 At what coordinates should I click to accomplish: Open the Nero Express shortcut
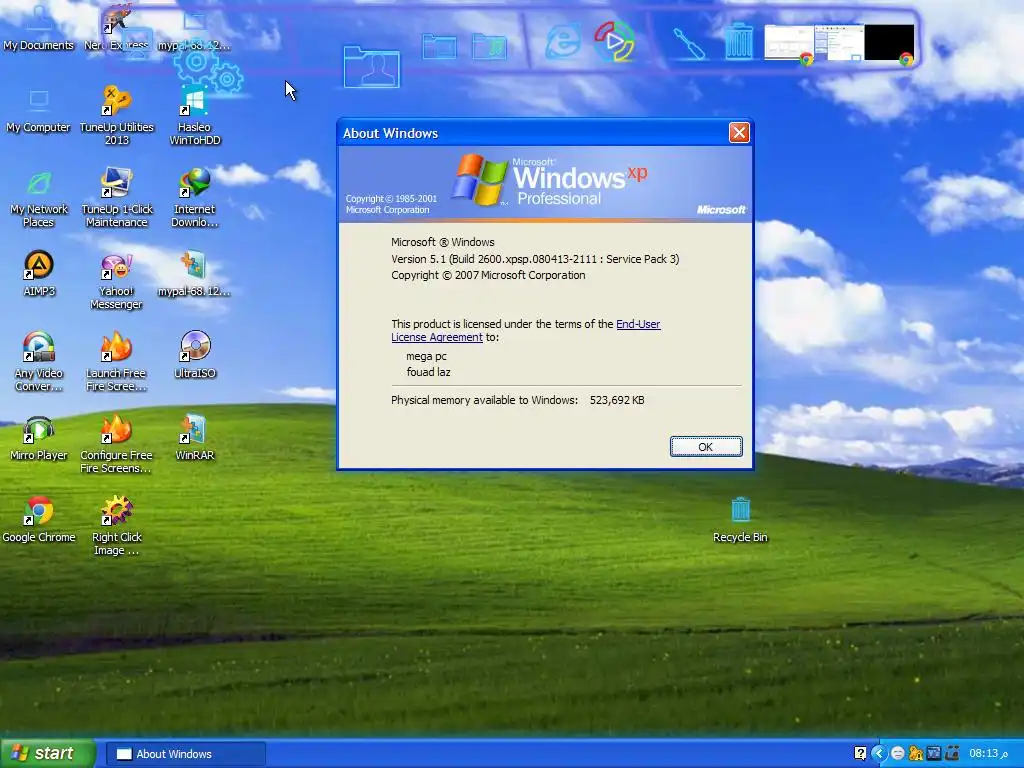(x=116, y=27)
